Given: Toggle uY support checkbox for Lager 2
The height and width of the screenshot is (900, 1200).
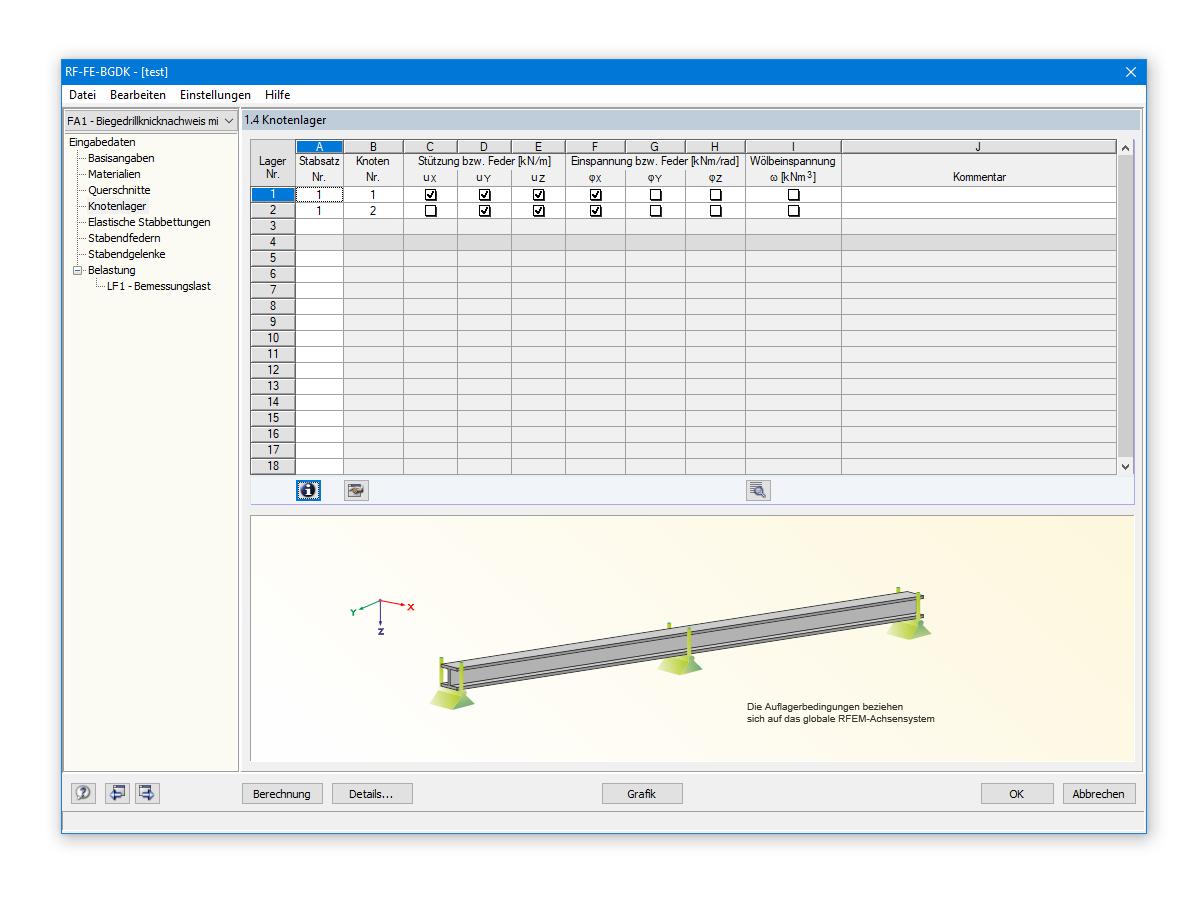Looking at the screenshot, I should pos(485,211).
